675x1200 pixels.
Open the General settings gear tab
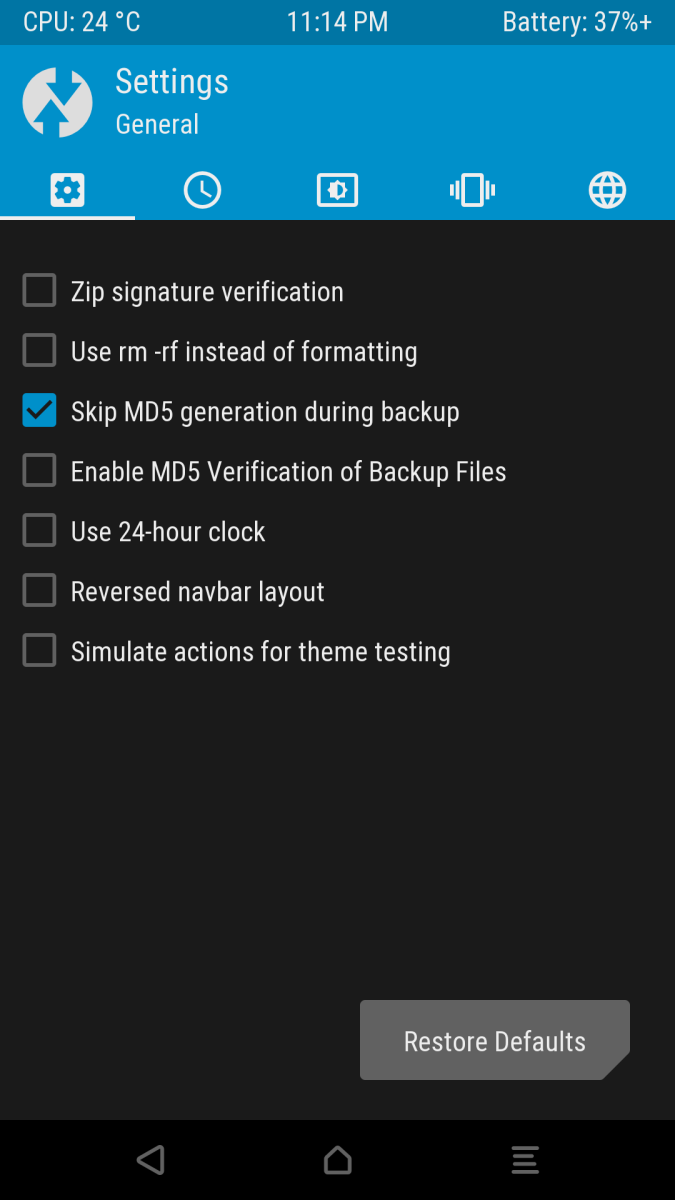point(67,189)
